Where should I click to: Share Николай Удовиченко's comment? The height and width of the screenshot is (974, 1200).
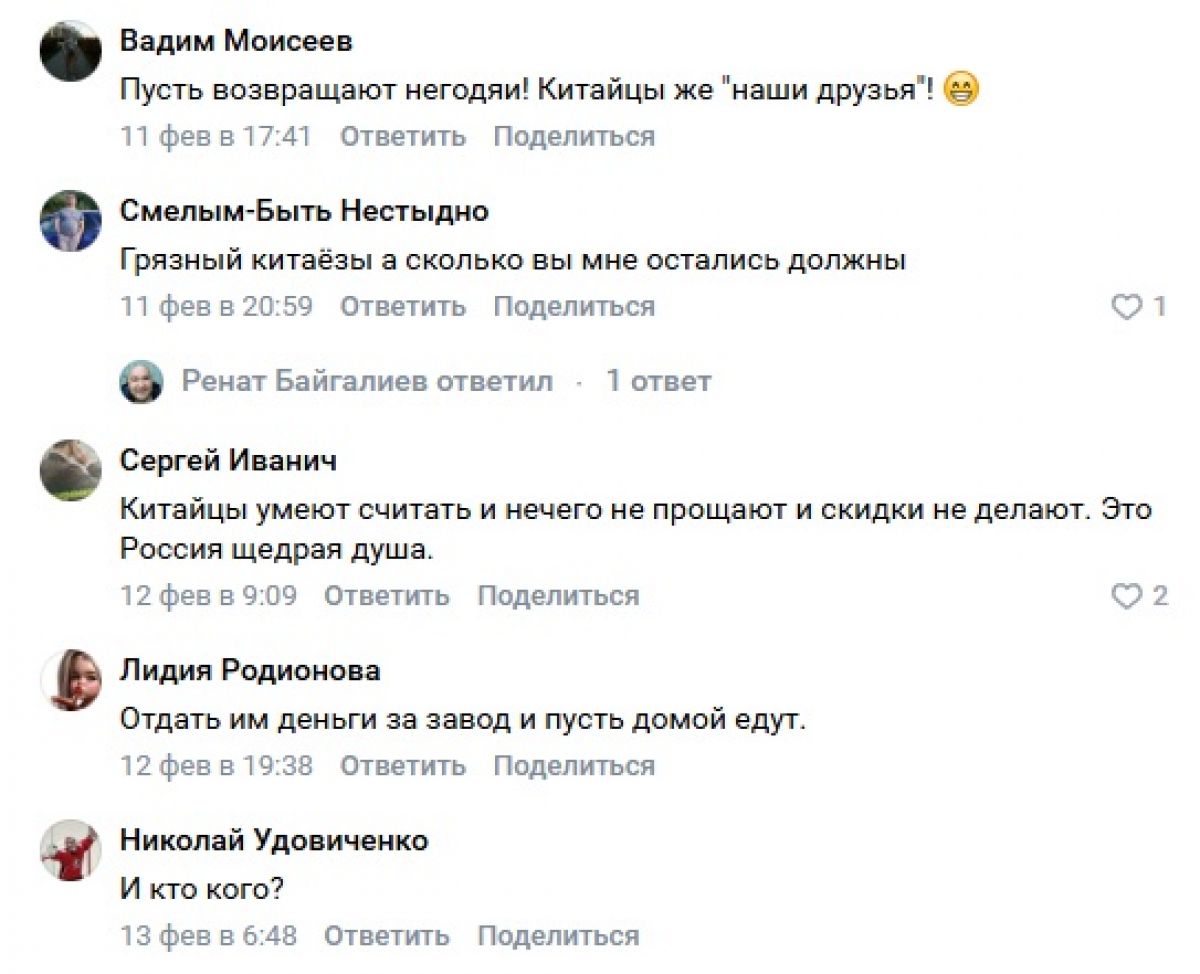tap(558, 936)
